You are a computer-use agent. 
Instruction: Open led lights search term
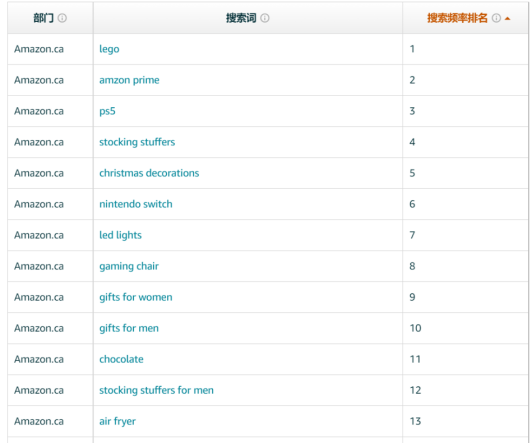pos(120,235)
